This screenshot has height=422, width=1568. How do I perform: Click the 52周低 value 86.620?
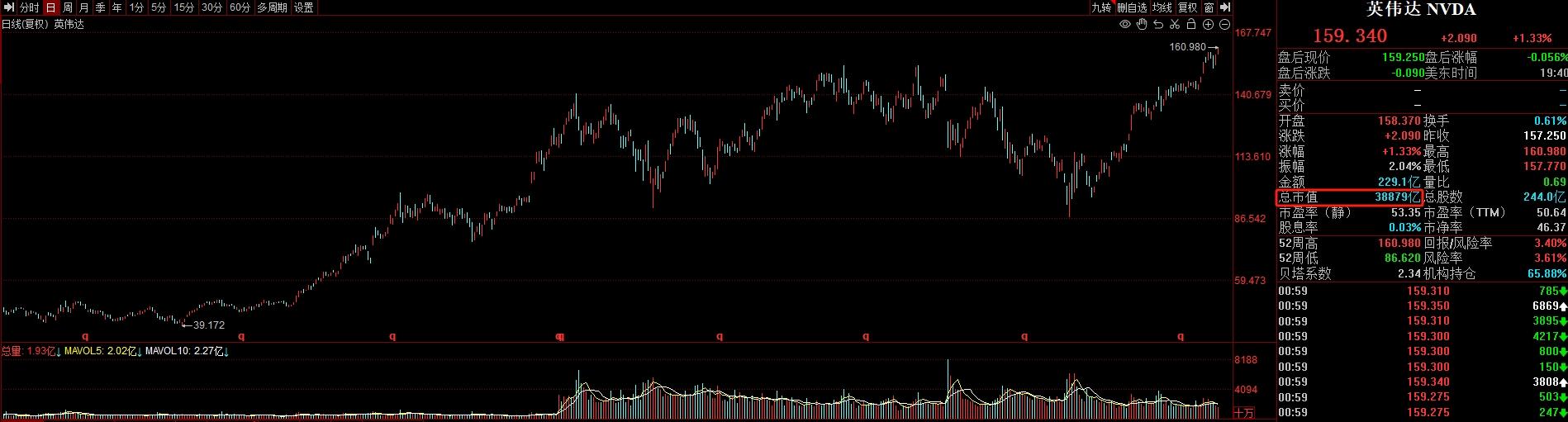[1404, 258]
